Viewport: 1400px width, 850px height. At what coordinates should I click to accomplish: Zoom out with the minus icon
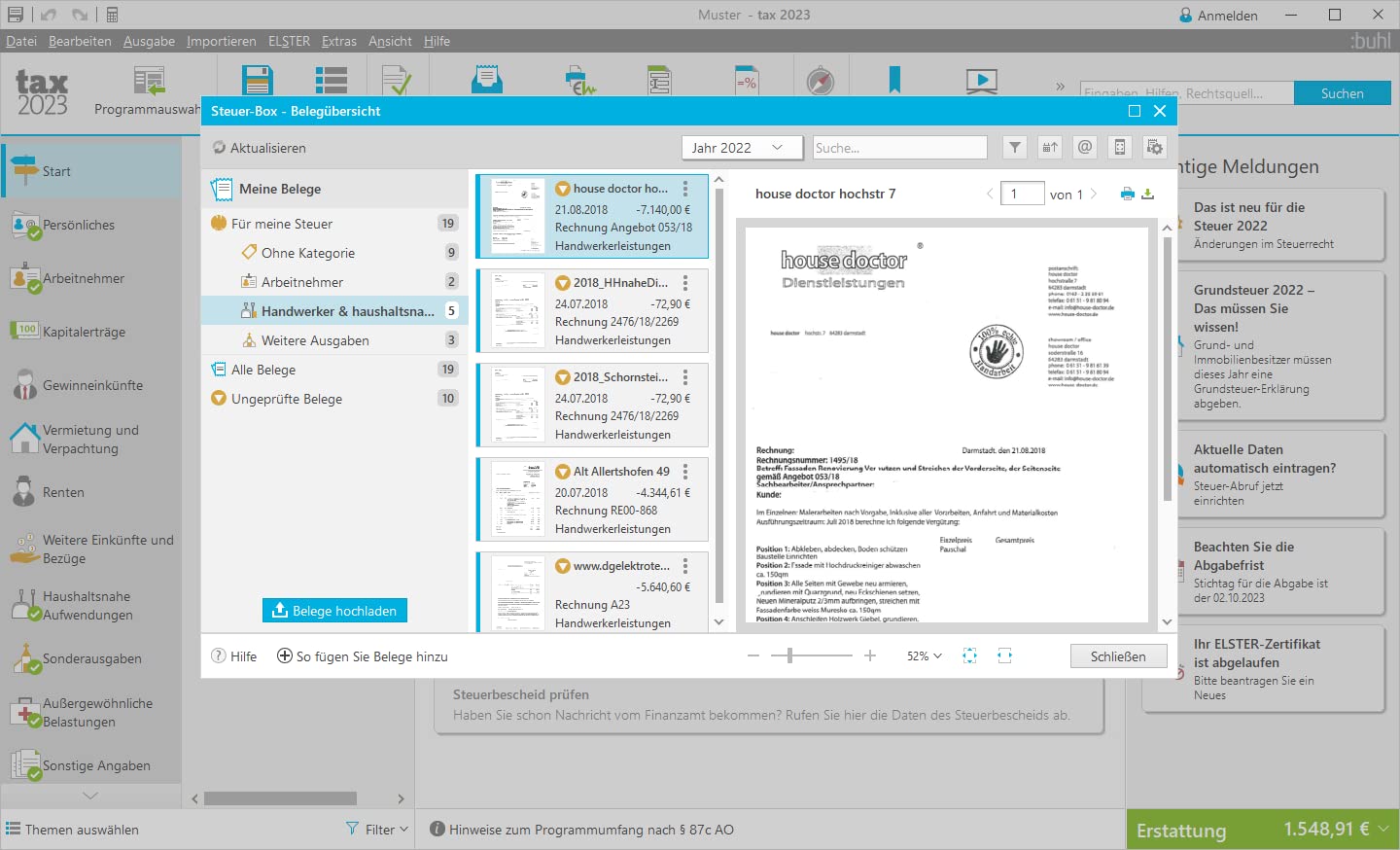tap(753, 656)
